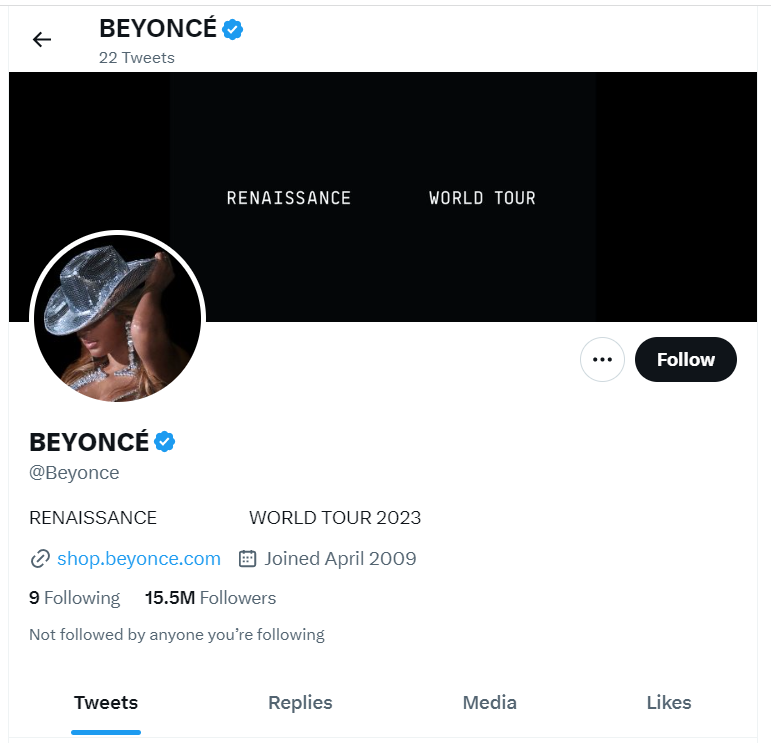Switch to the Tweets tab
This screenshot has height=743, width=771.
(106, 703)
